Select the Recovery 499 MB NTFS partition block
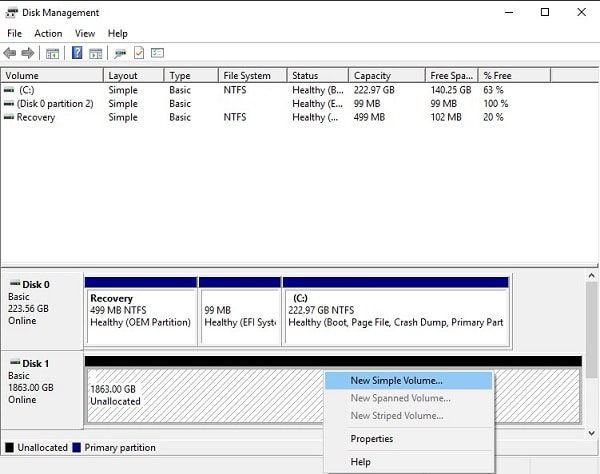Image resolution: width=600 pixels, height=474 pixels. (x=141, y=311)
